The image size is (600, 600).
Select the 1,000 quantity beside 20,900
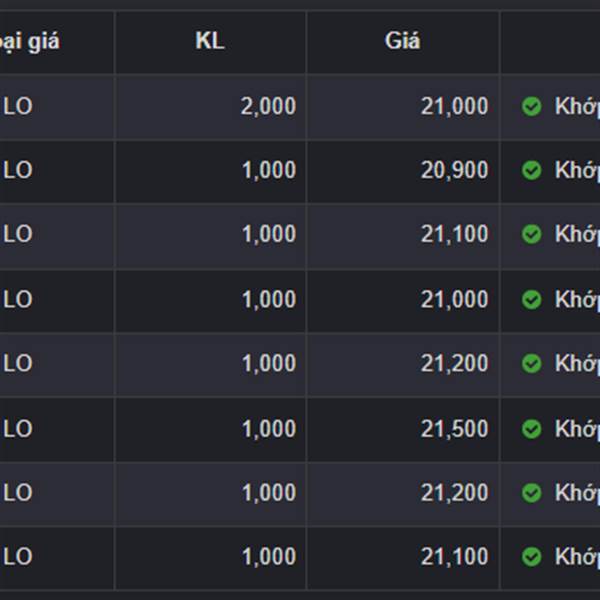(x=269, y=170)
